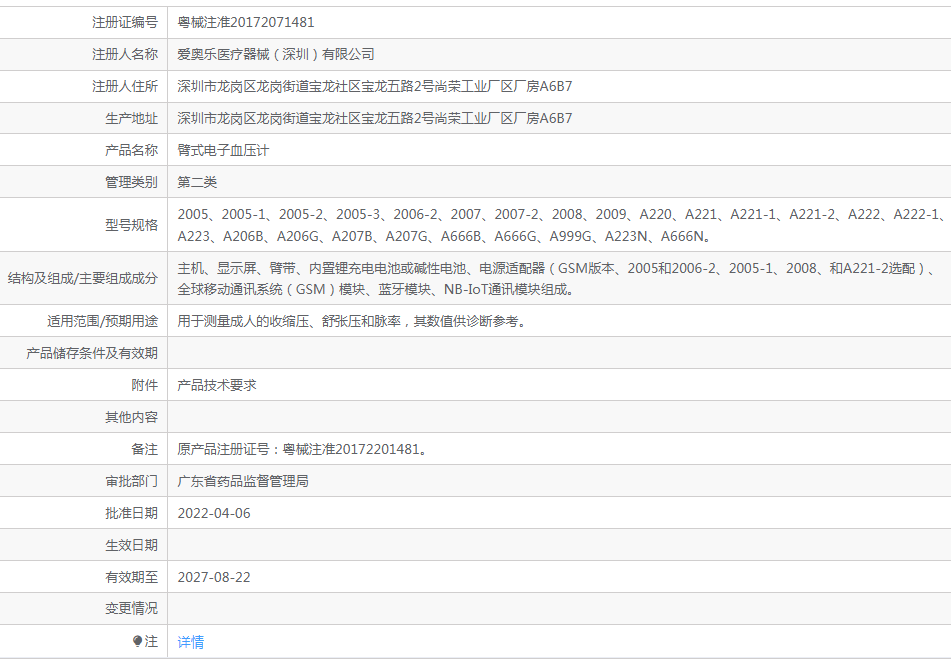Select product name 臂式电子血压计
The image size is (951, 670).
[x=223, y=150]
